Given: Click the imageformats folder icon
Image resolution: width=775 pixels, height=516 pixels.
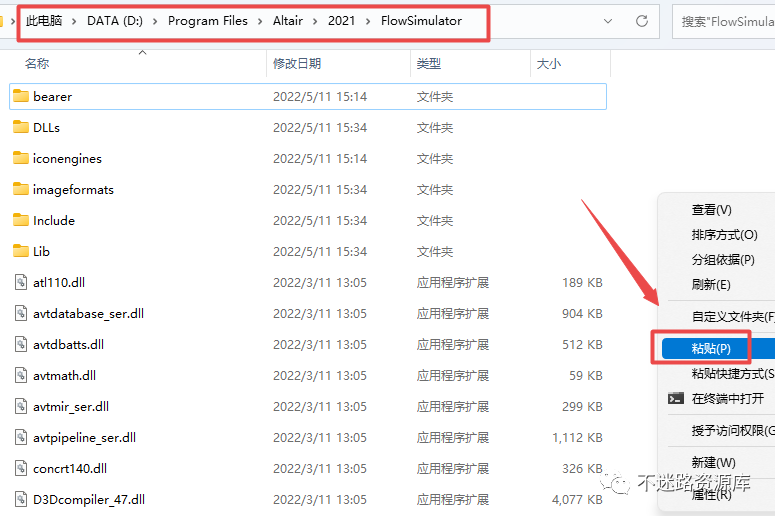Looking at the screenshot, I should [21, 189].
